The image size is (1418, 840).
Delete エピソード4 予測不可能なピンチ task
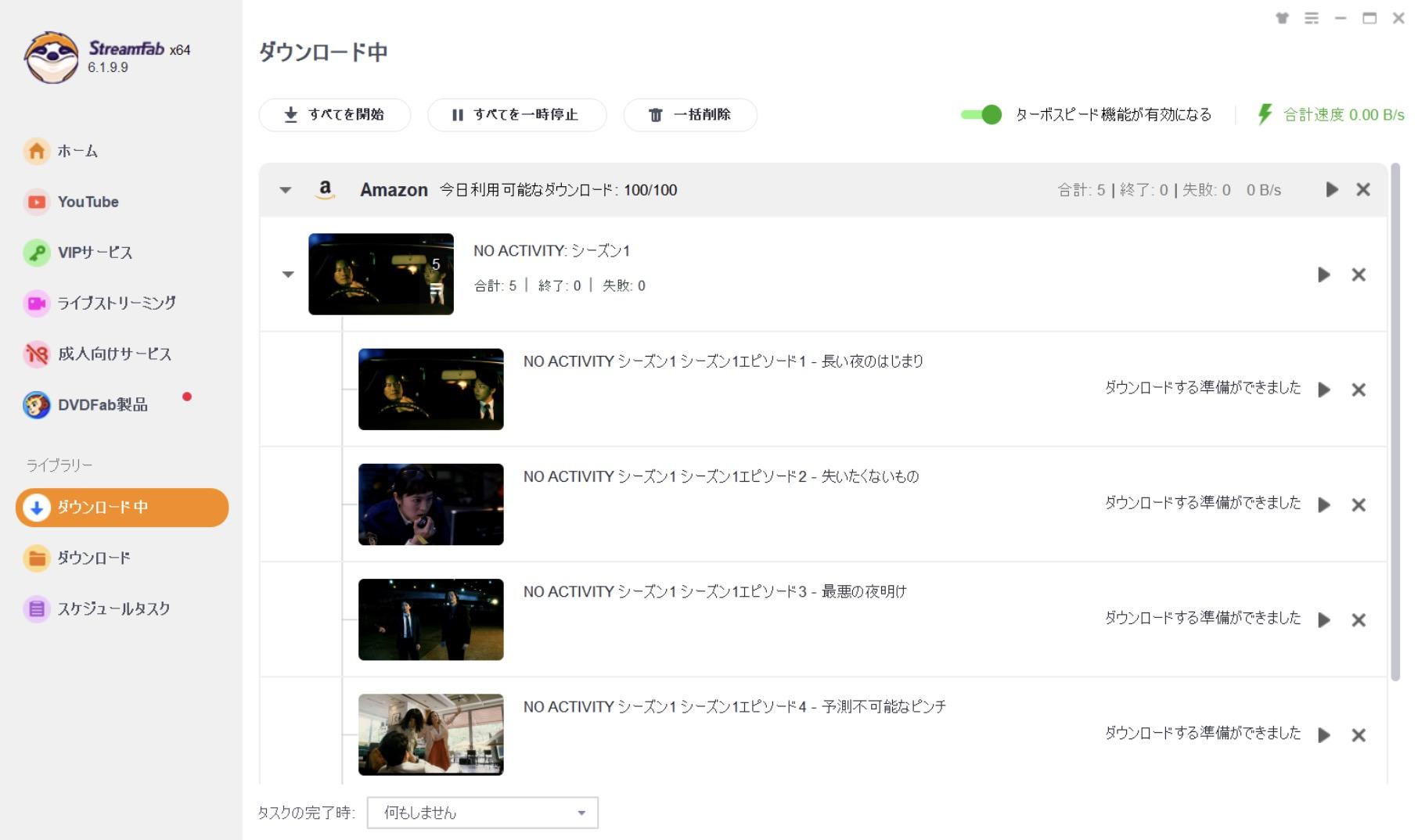1359,734
